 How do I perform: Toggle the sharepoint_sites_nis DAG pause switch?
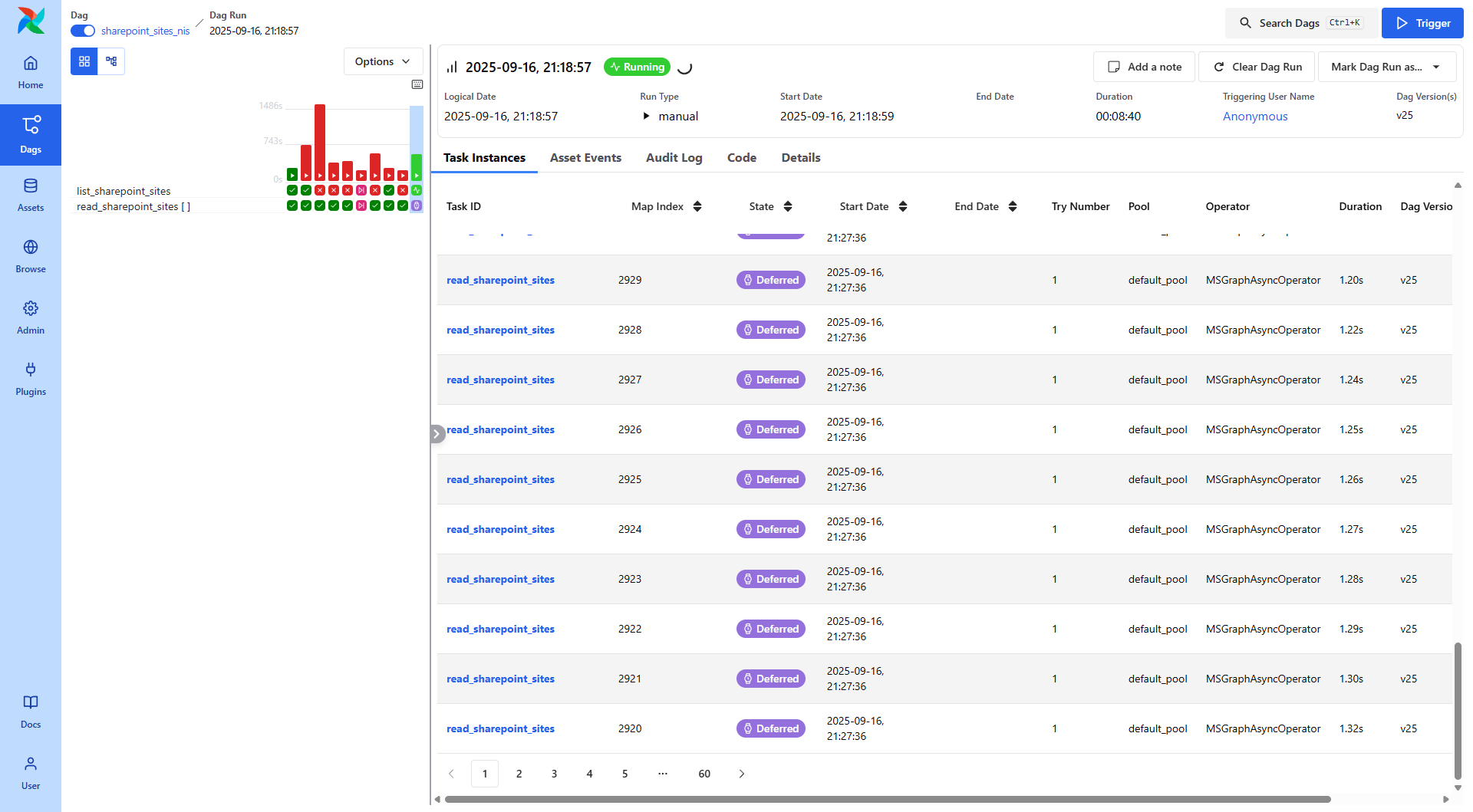83,31
